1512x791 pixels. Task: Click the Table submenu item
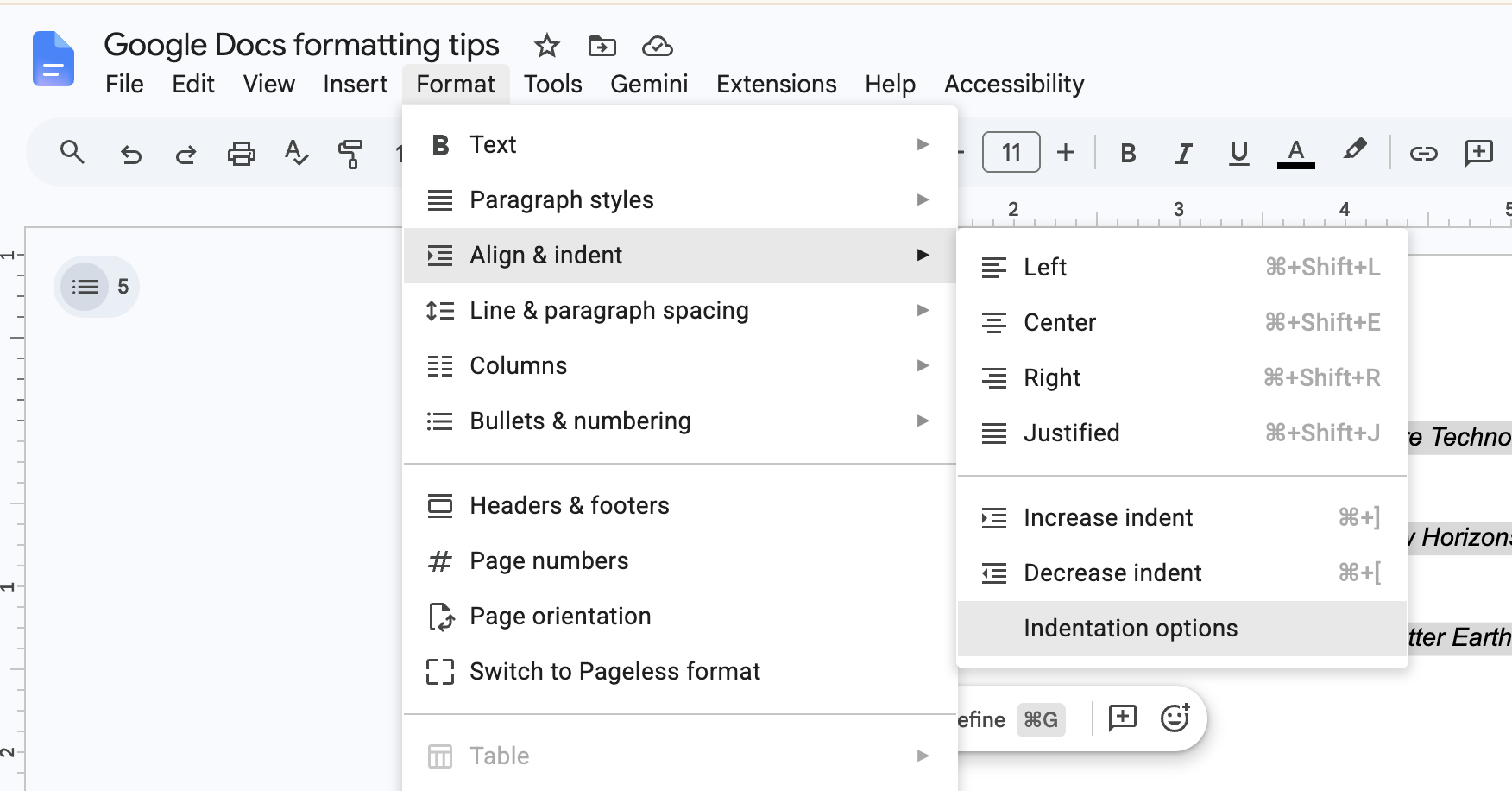[680, 756]
